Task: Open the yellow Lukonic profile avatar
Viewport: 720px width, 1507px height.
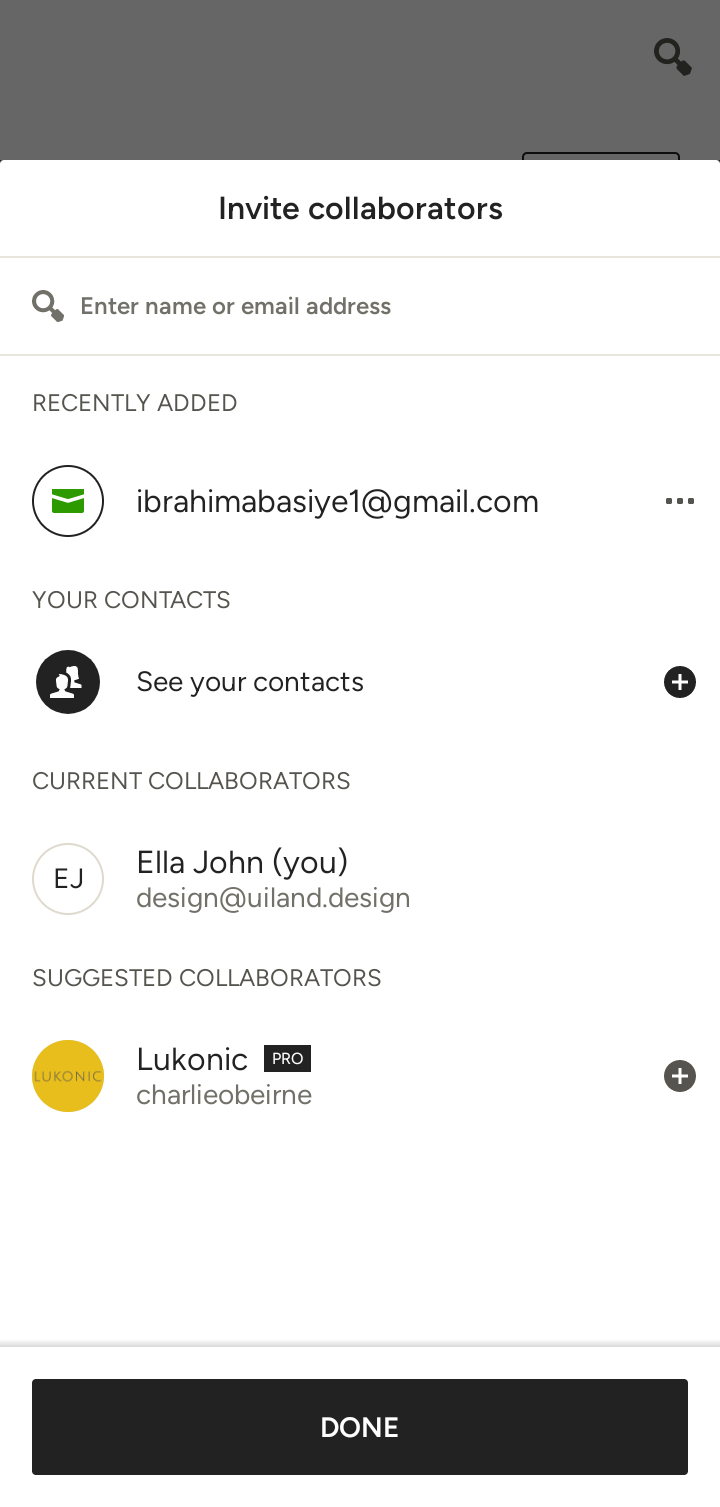Action: pyautogui.click(x=68, y=1076)
